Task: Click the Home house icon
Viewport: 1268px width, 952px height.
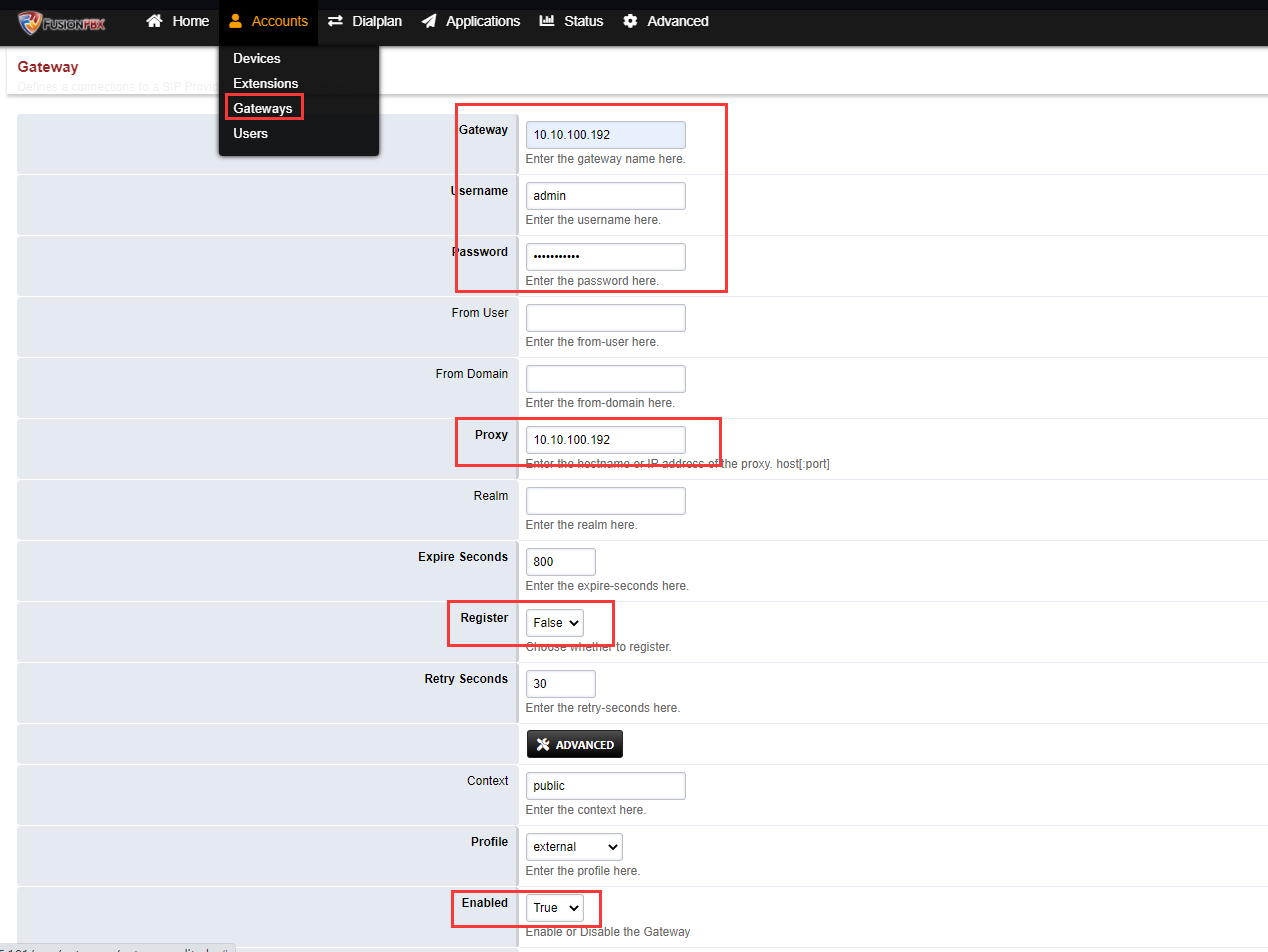Action: pyautogui.click(x=154, y=21)
